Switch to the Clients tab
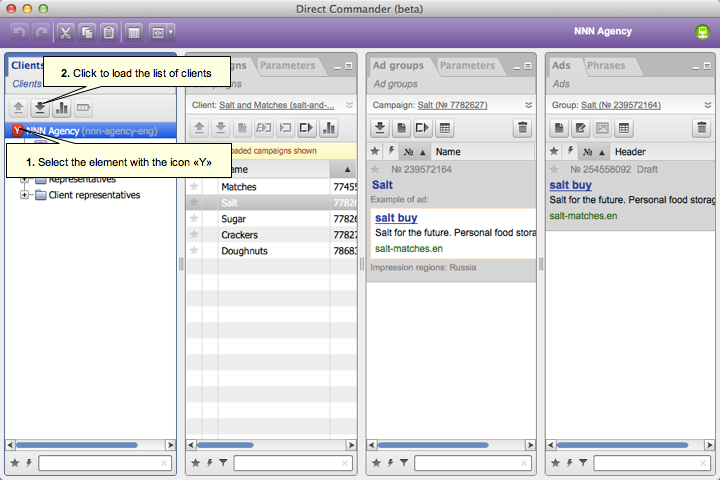Viewport: 720px width, 480px height. click(27, 66)
